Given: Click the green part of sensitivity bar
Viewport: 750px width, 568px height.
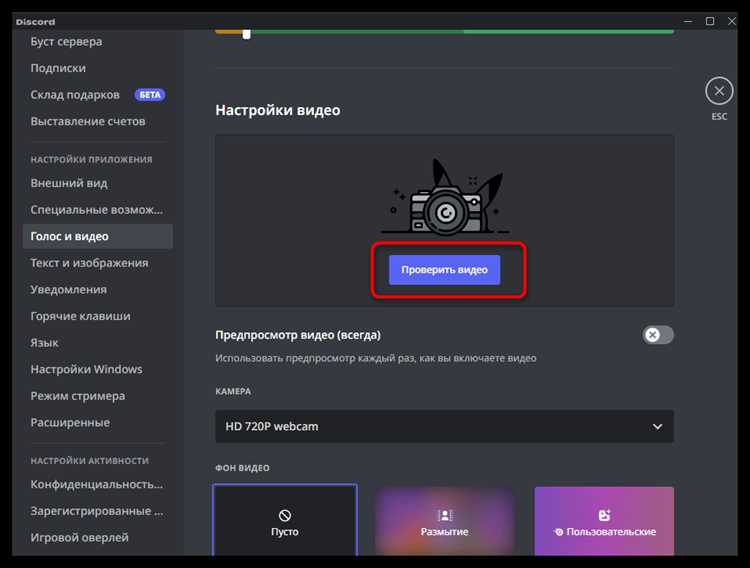Looking at the screenshot, I should coord(462,32).
